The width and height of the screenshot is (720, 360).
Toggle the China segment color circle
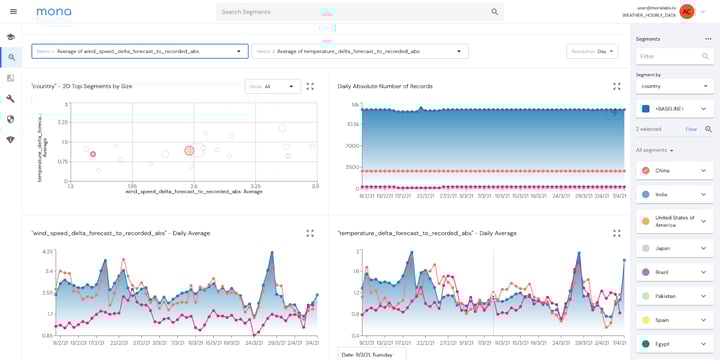coord(646,170)
